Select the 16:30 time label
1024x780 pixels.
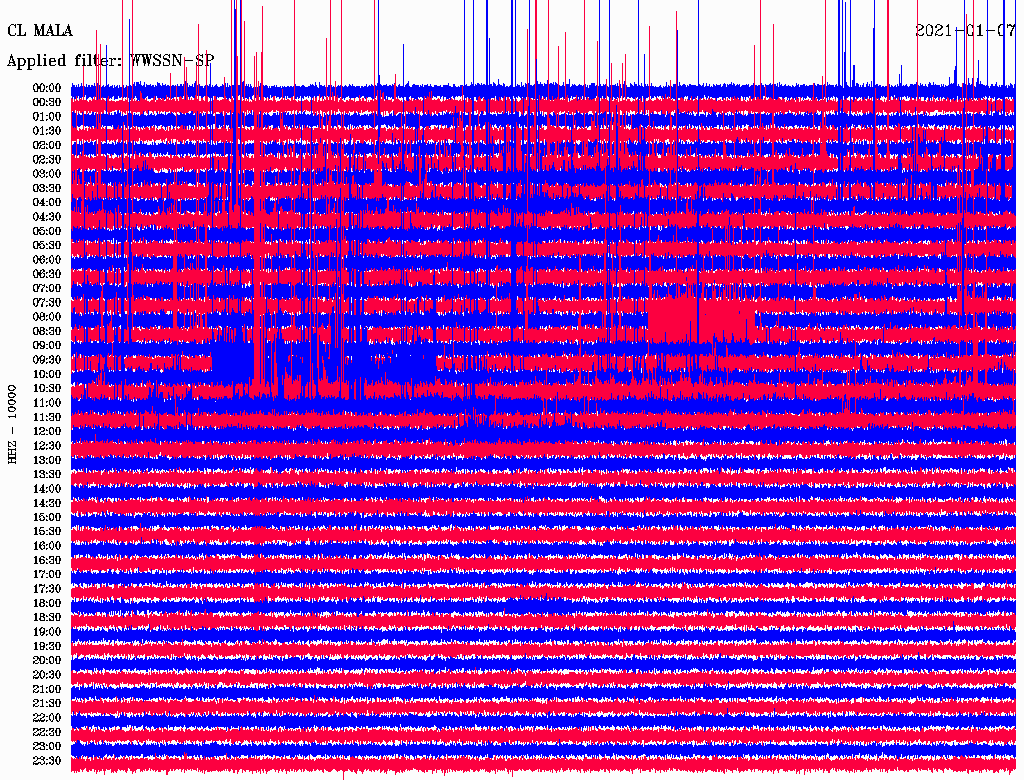(x=47, y=560)
